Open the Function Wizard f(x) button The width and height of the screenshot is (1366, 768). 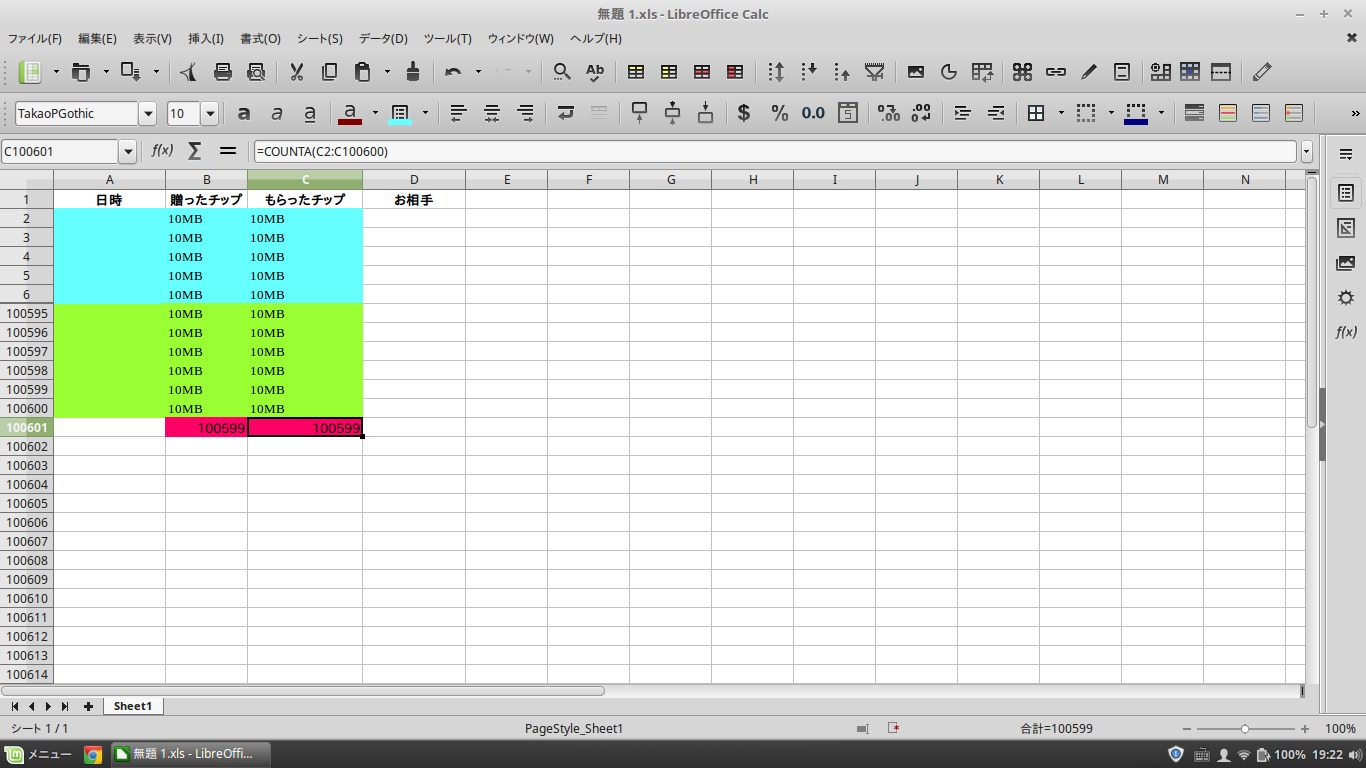162,151
